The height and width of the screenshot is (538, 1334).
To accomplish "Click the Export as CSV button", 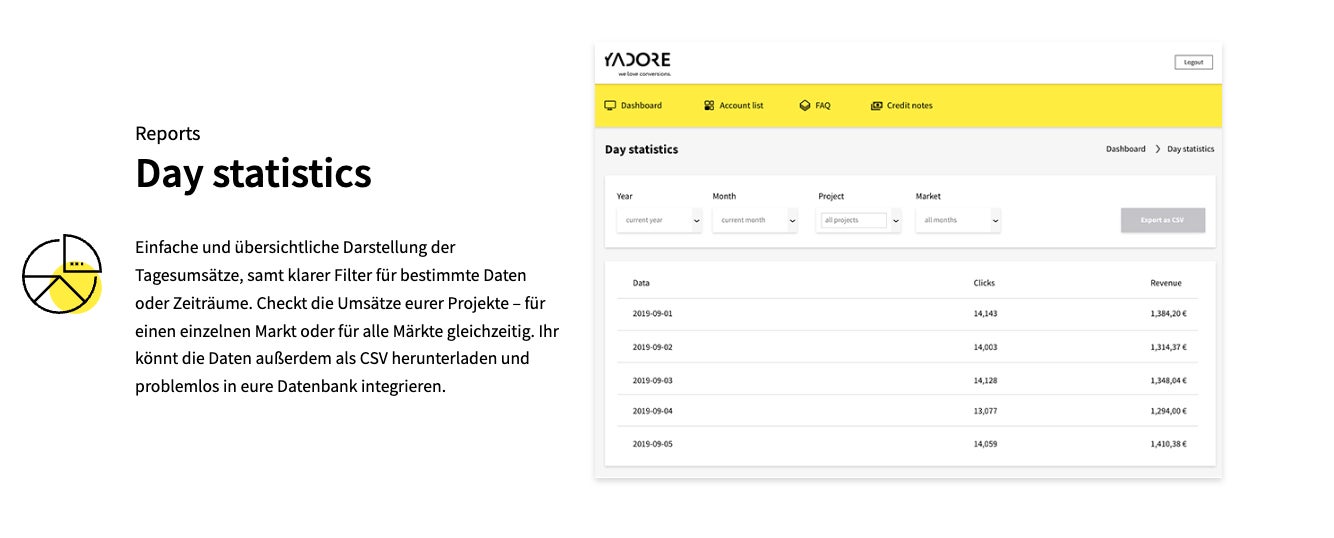I will (1163, 220).
